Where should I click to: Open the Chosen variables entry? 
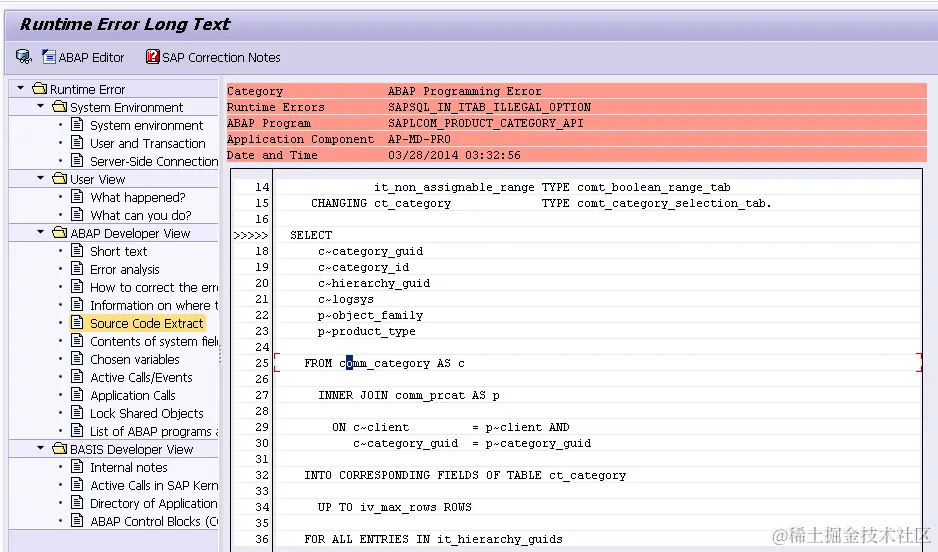pyautogui.click(x=135, y=359)
